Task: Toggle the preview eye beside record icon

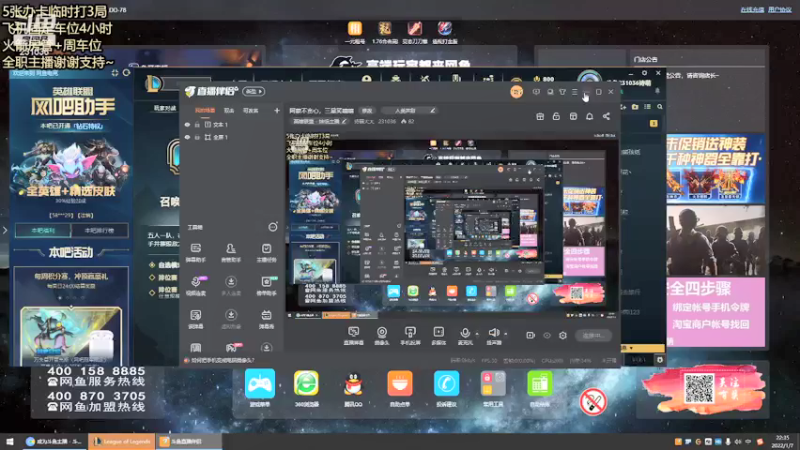Action: (547, 335)
